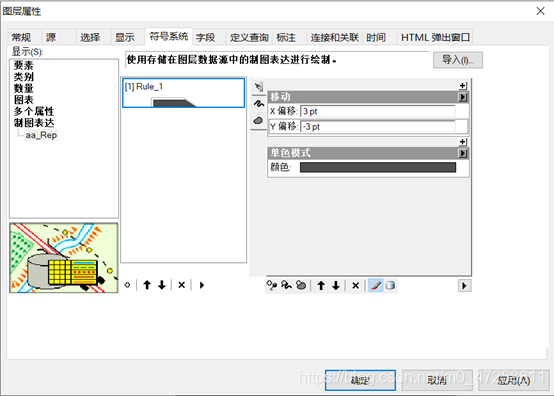The height and width of the screenshot is (396, 554).
Task: Click the 取消 button
Action: point(437,380)
